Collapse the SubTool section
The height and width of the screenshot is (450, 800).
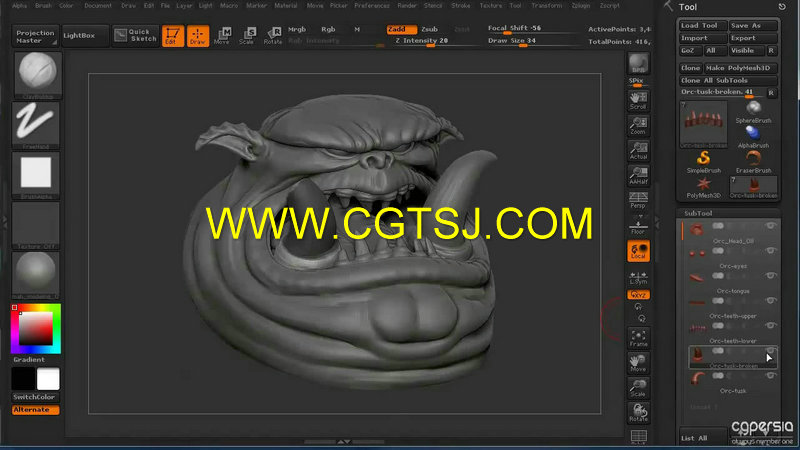pyautogui.click(x=698, y=213)
